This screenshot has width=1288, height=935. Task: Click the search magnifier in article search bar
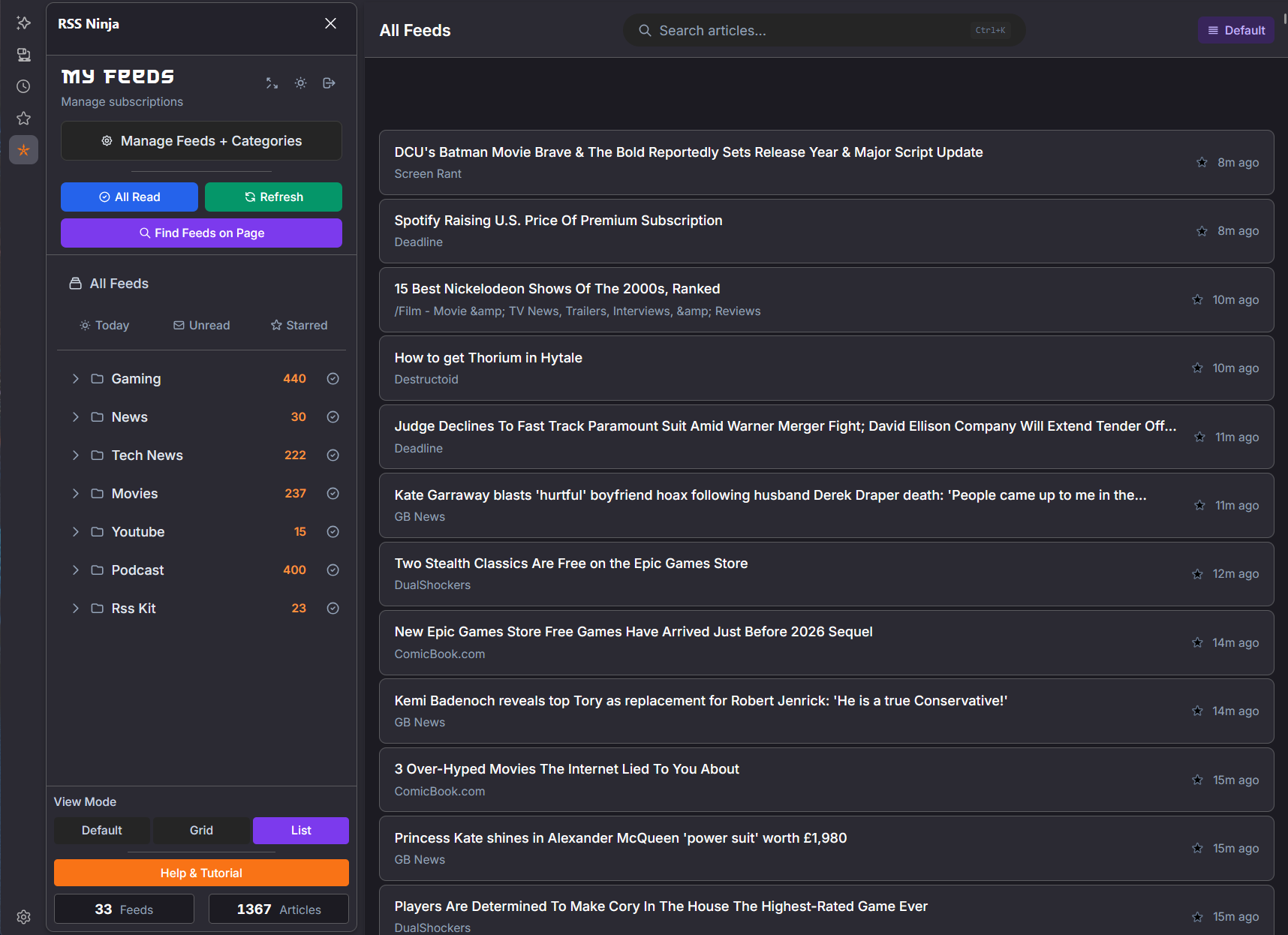pos(645,30)
